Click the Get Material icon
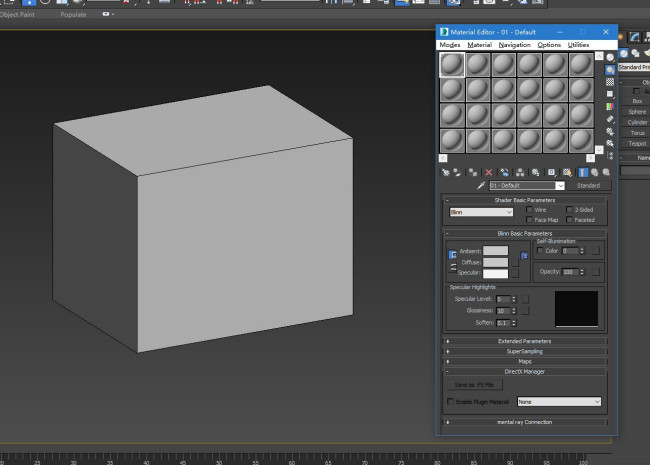Image resolution: width=650 pixels, height=465 pixels. [446, 172]
